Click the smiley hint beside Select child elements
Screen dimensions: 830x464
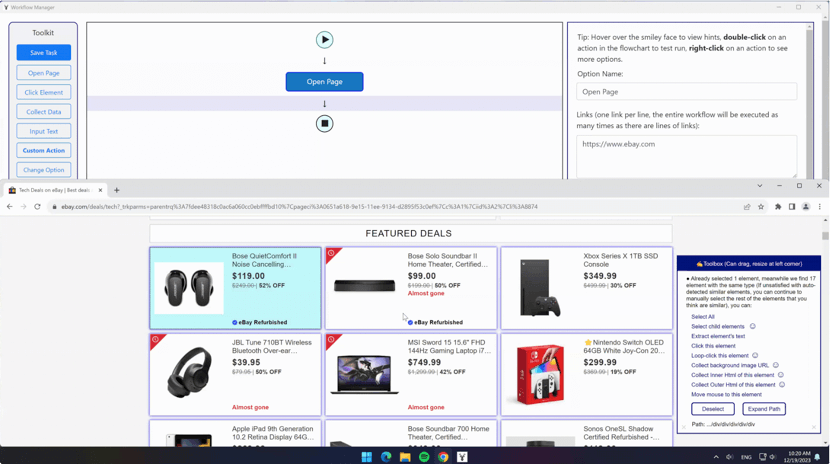tap(753, 326)
